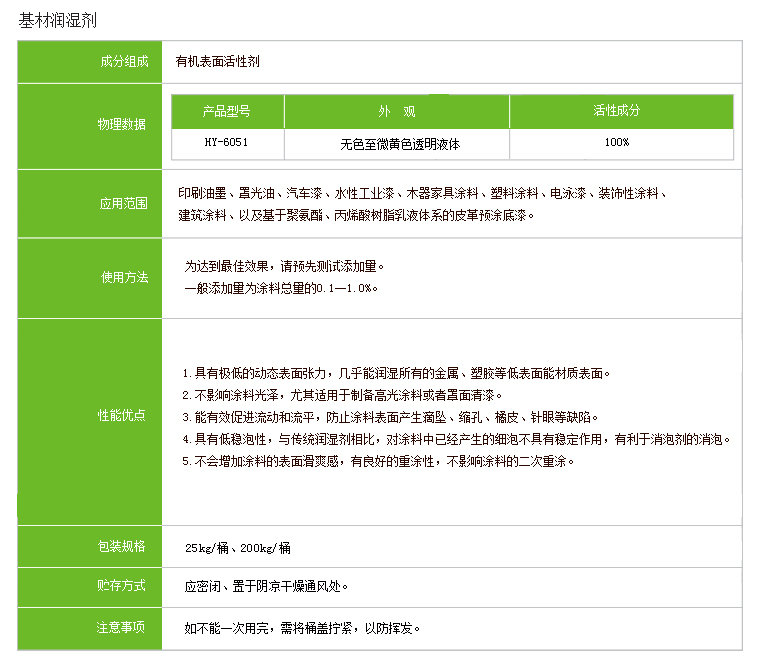Select the 应用范围 row header
Image resolution: width=760 pixels, height=669 pixels.
pyautogui.click(x=123, y=204)
